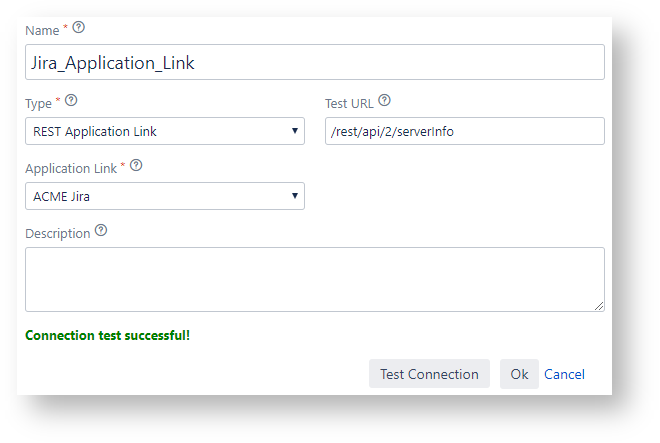This screenshot has width=660, height=443.
Task: Click the arrow on the Application Link dropdown
Action: (295, 196)
